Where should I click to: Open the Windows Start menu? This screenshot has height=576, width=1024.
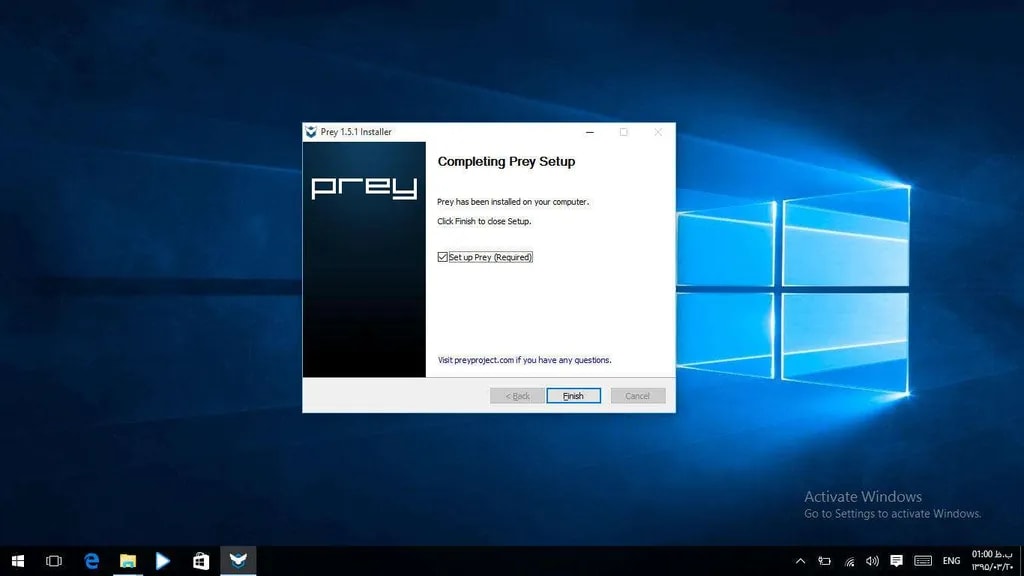(17, 561)
